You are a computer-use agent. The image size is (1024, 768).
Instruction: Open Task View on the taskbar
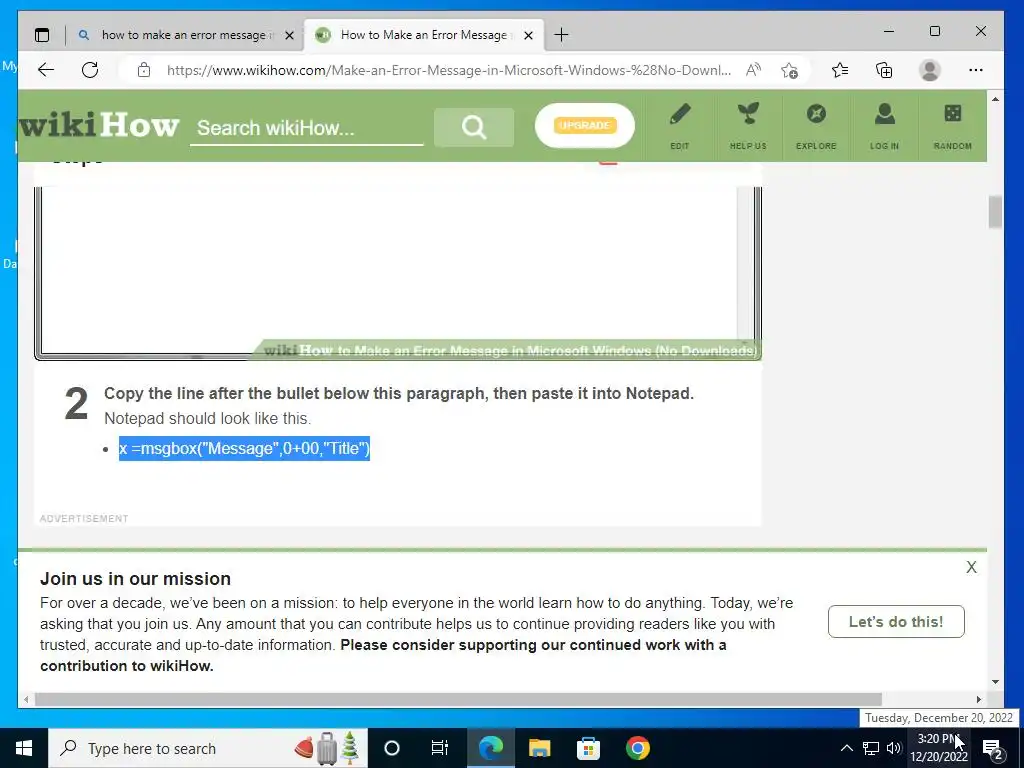coord(440,748)
